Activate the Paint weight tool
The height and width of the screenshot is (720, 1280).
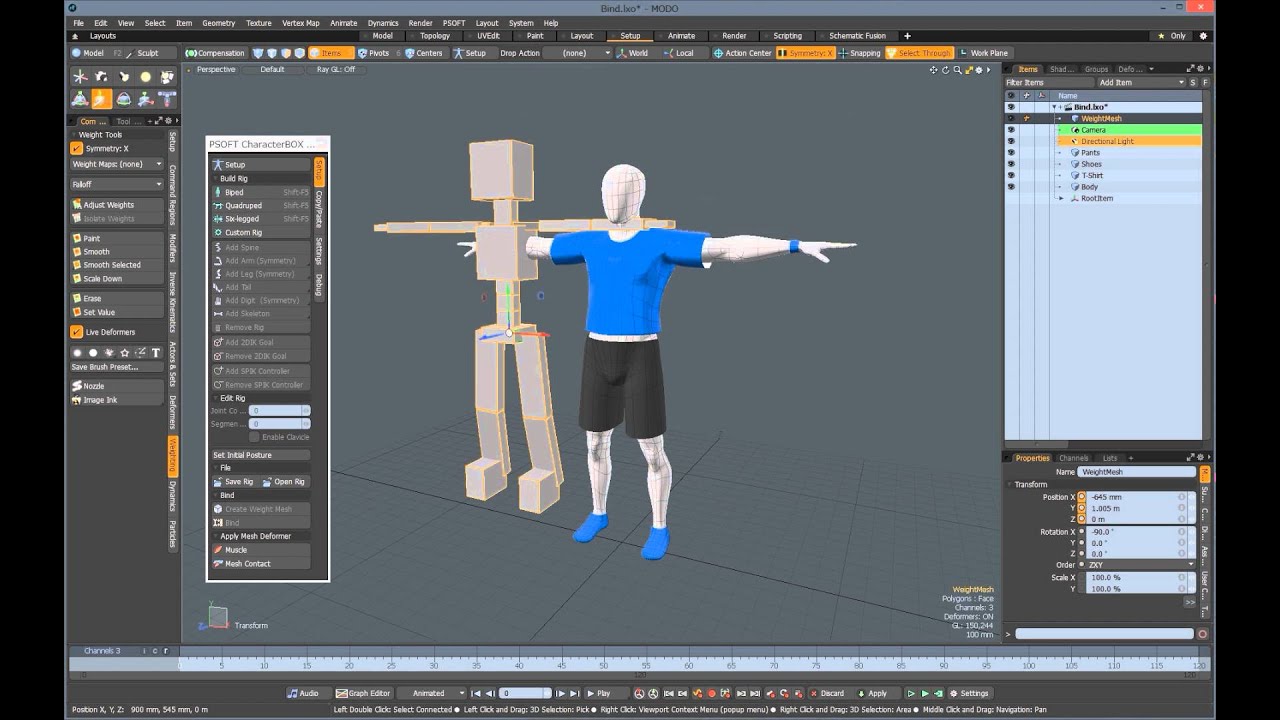click(116, 238)
